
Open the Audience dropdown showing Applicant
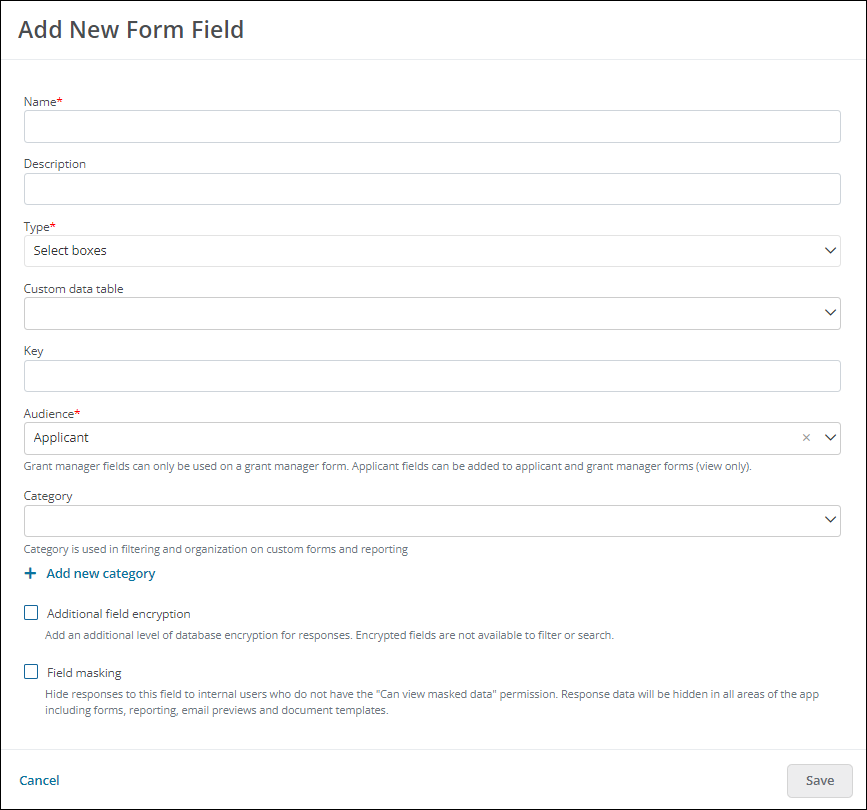(432, 438)
